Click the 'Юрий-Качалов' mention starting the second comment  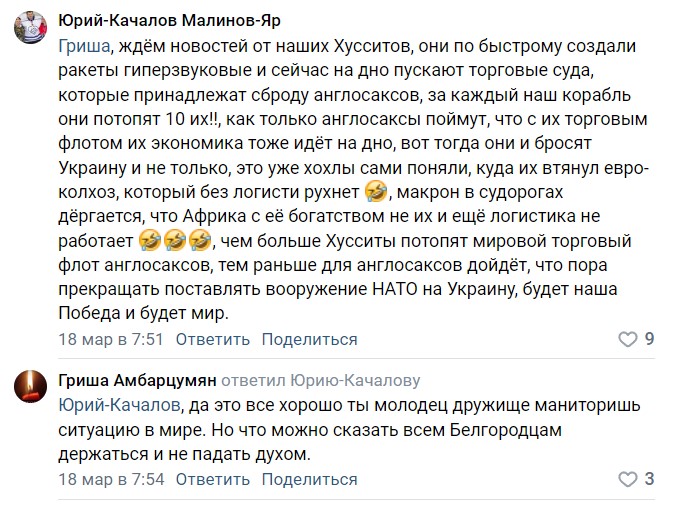[120, 404]
